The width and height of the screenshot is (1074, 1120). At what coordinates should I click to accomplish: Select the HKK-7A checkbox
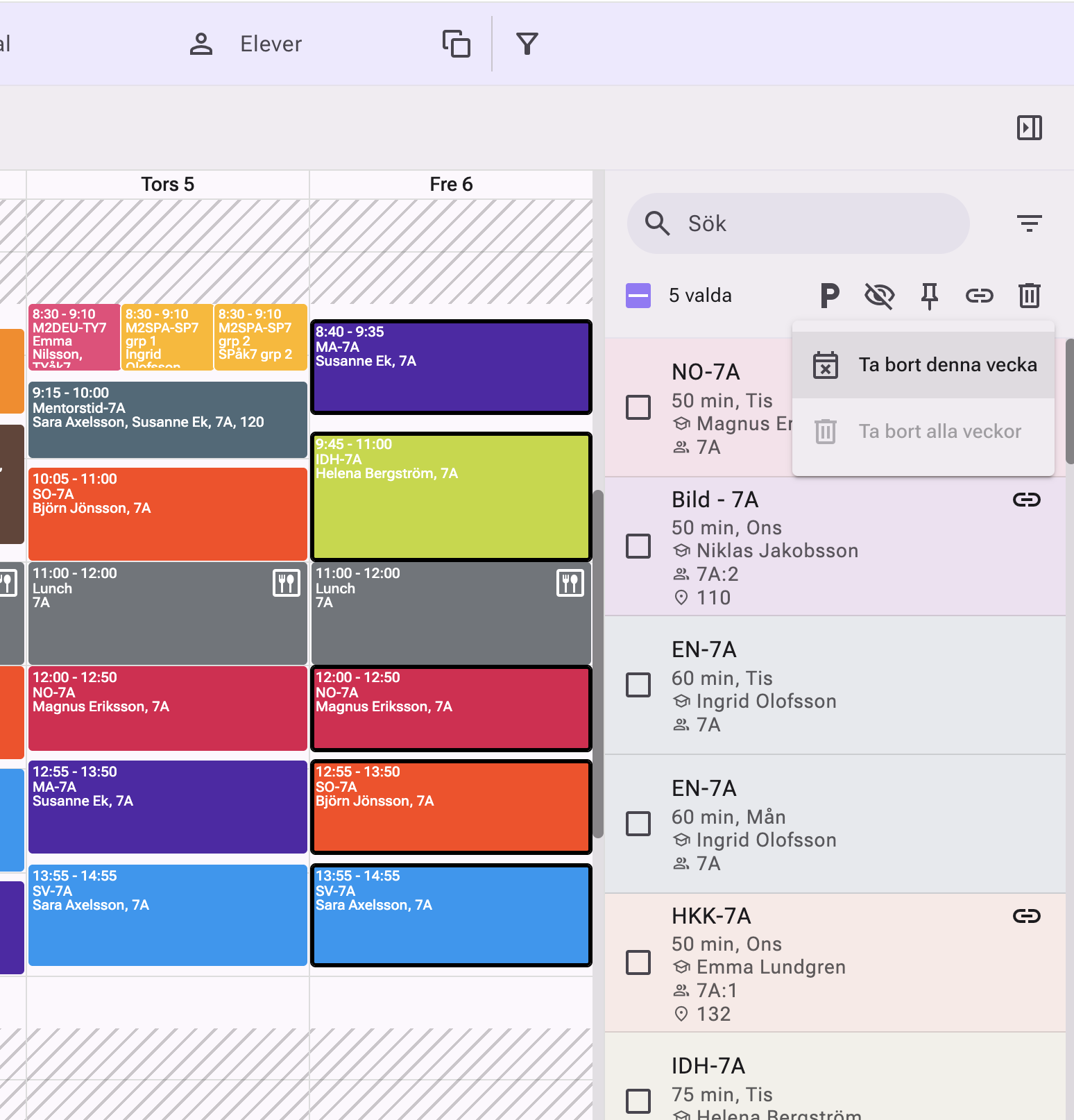[x=638, y=962]
